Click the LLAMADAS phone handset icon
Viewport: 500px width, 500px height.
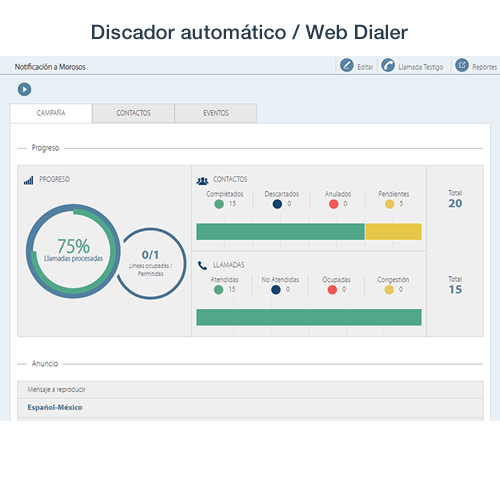[202, 266]
